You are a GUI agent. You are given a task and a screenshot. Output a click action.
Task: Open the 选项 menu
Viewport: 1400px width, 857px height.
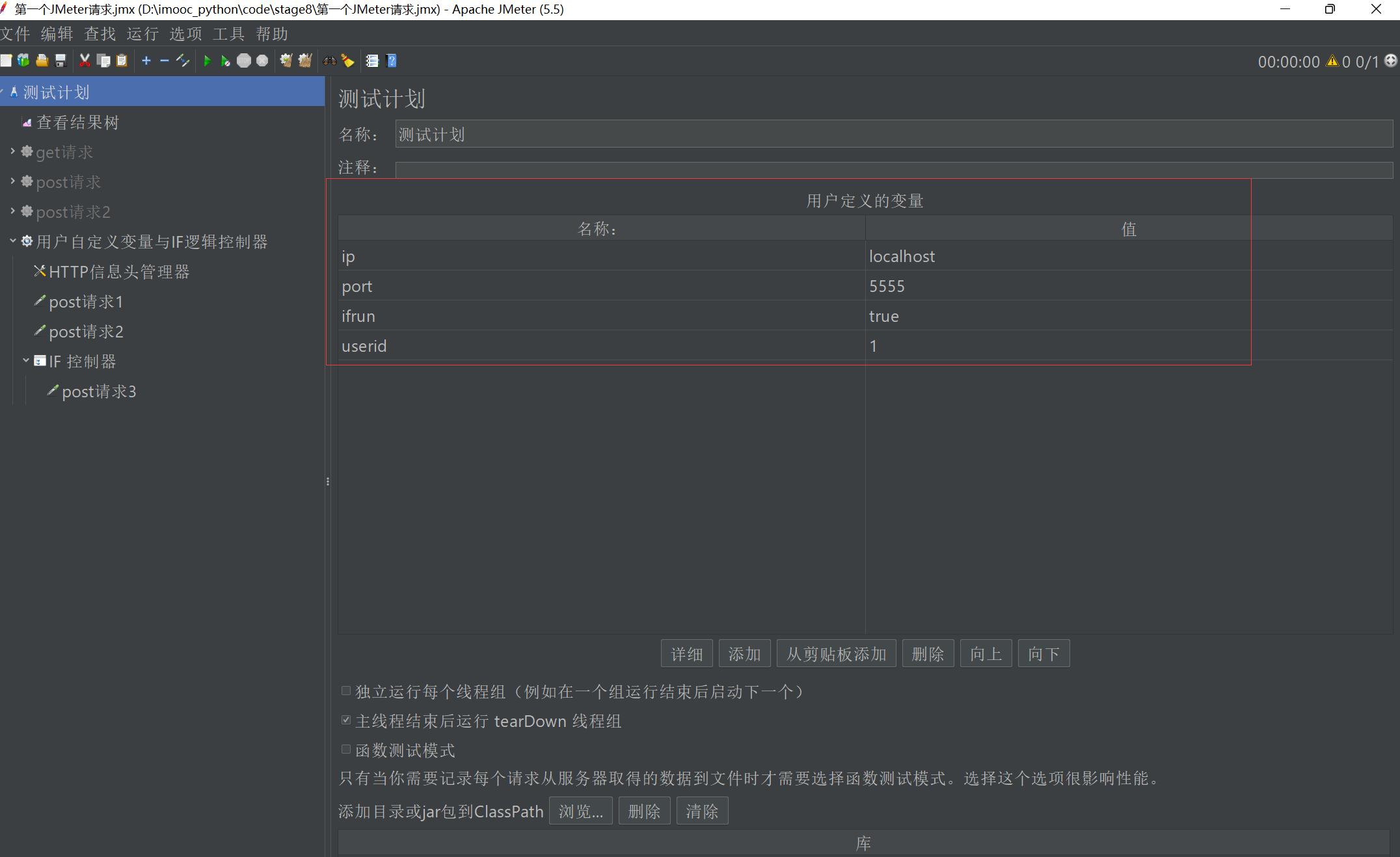click(185, 34)
